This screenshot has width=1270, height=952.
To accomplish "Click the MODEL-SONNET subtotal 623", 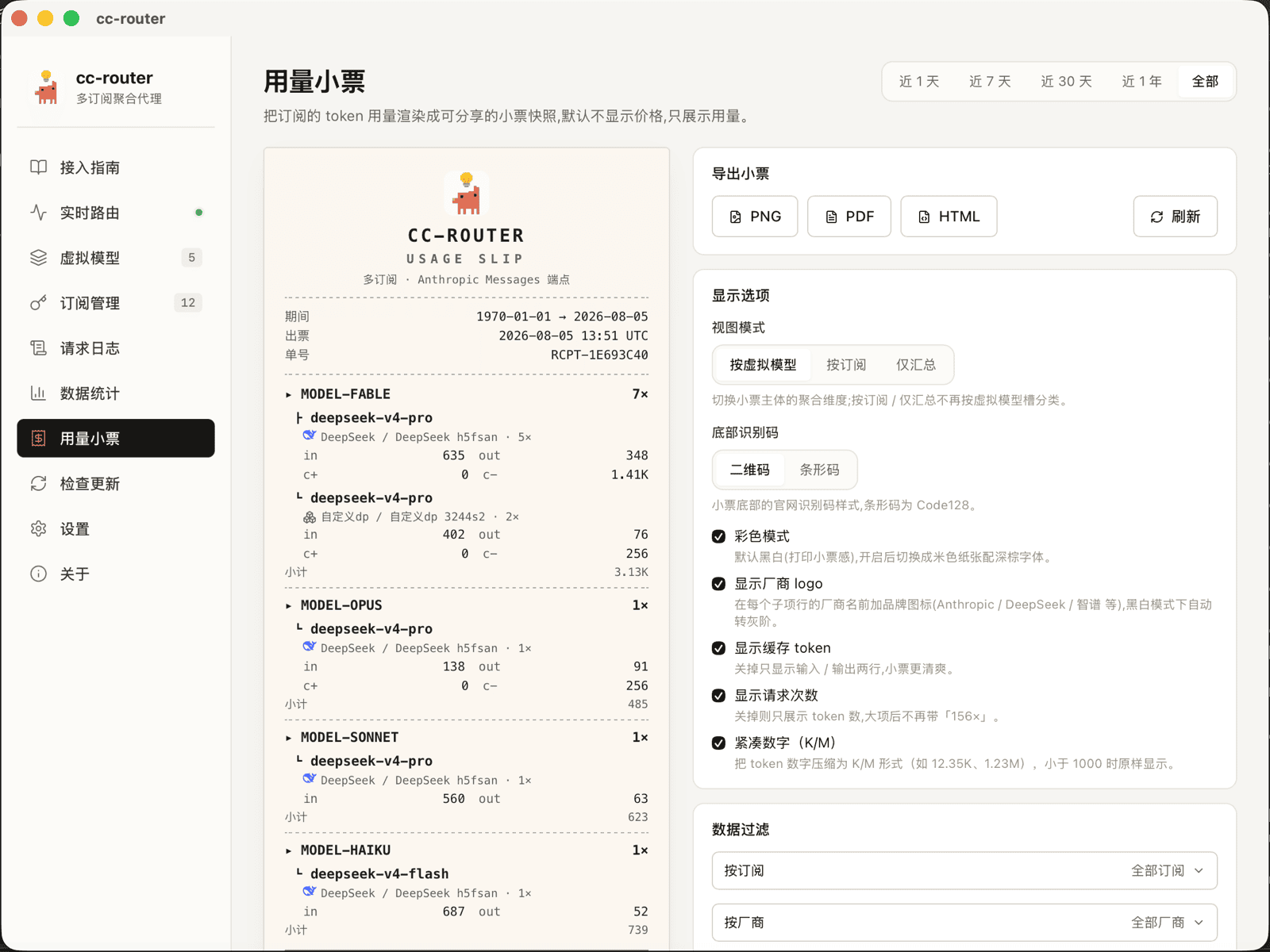I will pyautogui.click(x=637, y=817).
